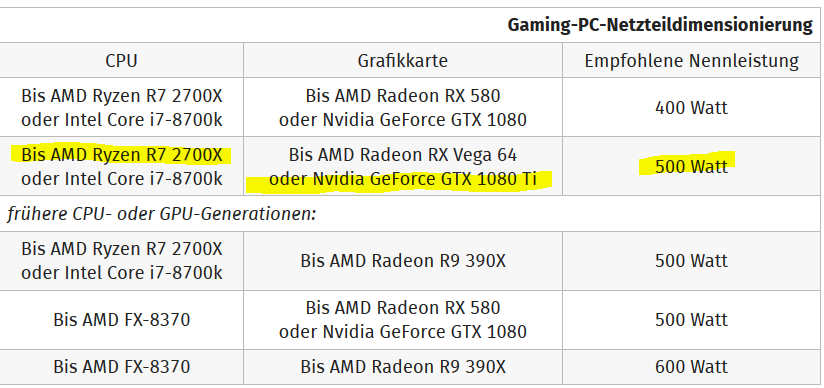Click oder Nvidia GeForce GTX 1080 in first row
Viewport: 824px width, 388px height.
(403, 120)
